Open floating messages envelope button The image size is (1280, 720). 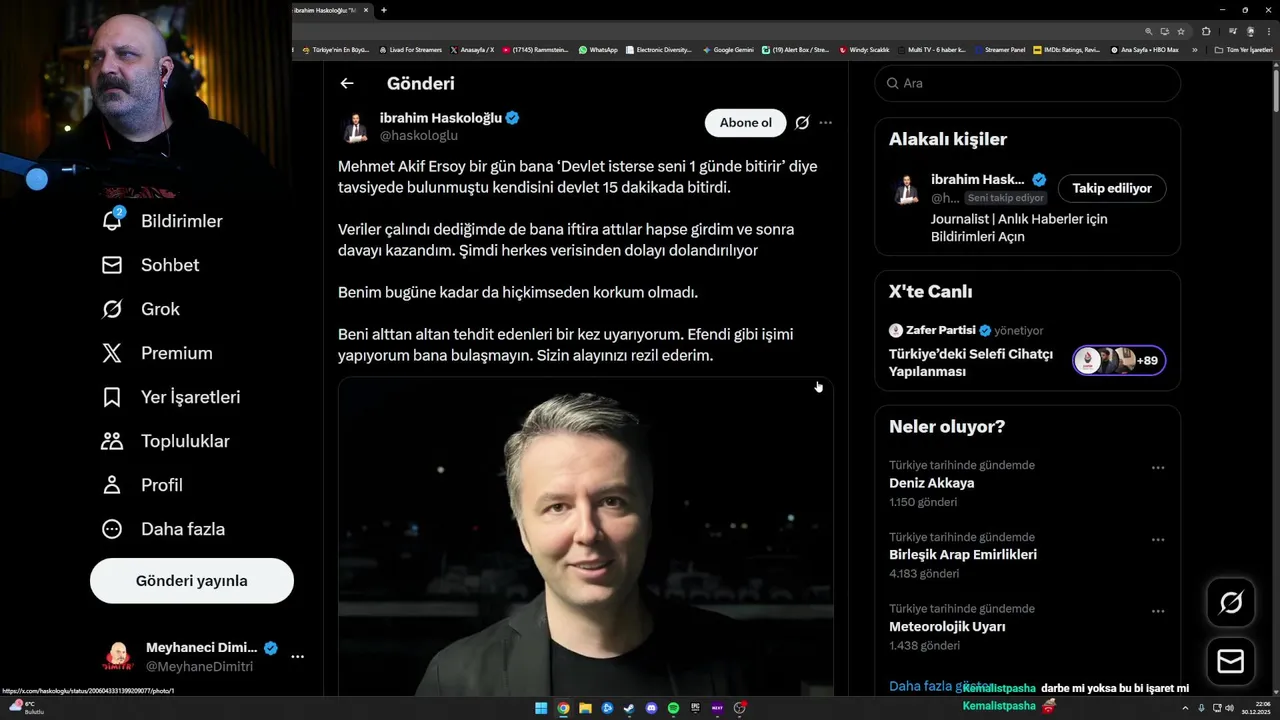[x=1231, y=662]
